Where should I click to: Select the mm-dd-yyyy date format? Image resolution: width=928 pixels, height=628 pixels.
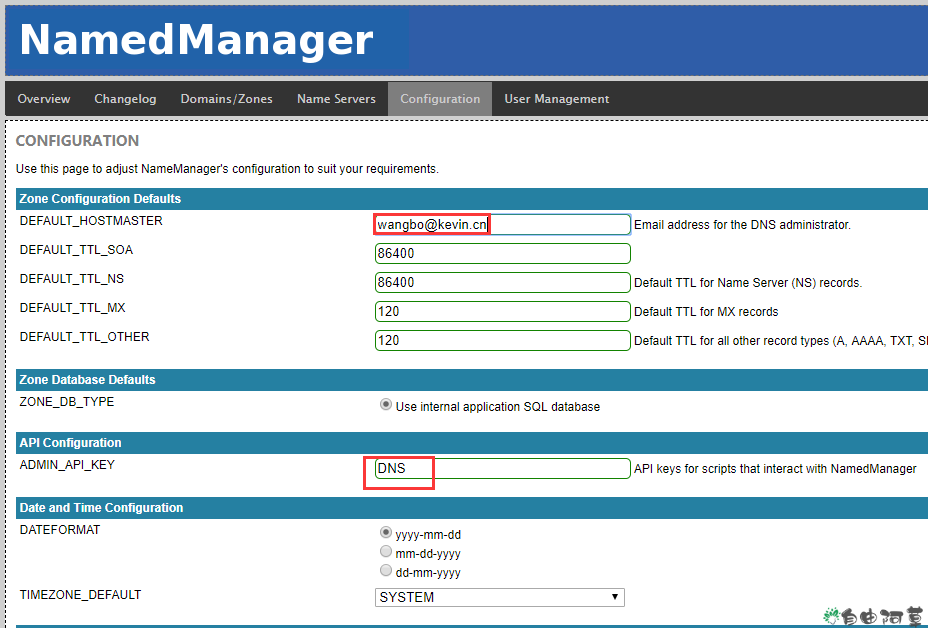pyautogui.click(x=386, y=552)
